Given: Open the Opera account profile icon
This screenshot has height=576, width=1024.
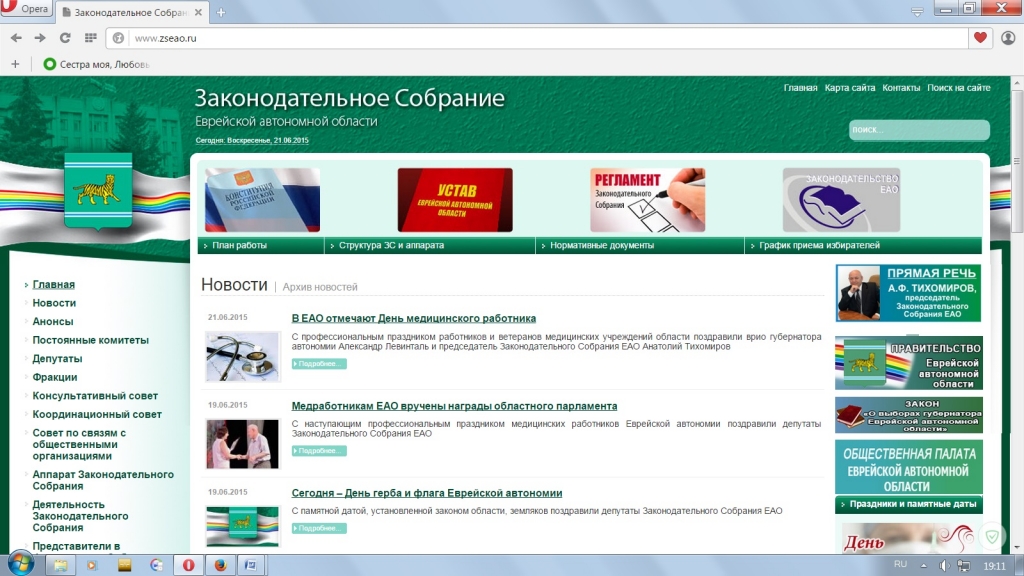Looking at the screenshot, I should point(1008,38).
